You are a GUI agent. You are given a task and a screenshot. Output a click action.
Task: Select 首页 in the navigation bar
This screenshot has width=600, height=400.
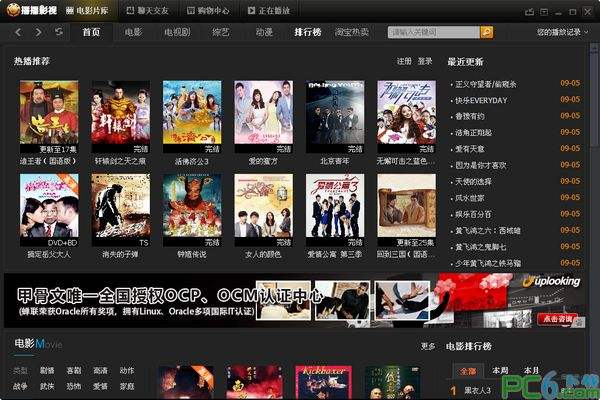(x=91, y=32)
